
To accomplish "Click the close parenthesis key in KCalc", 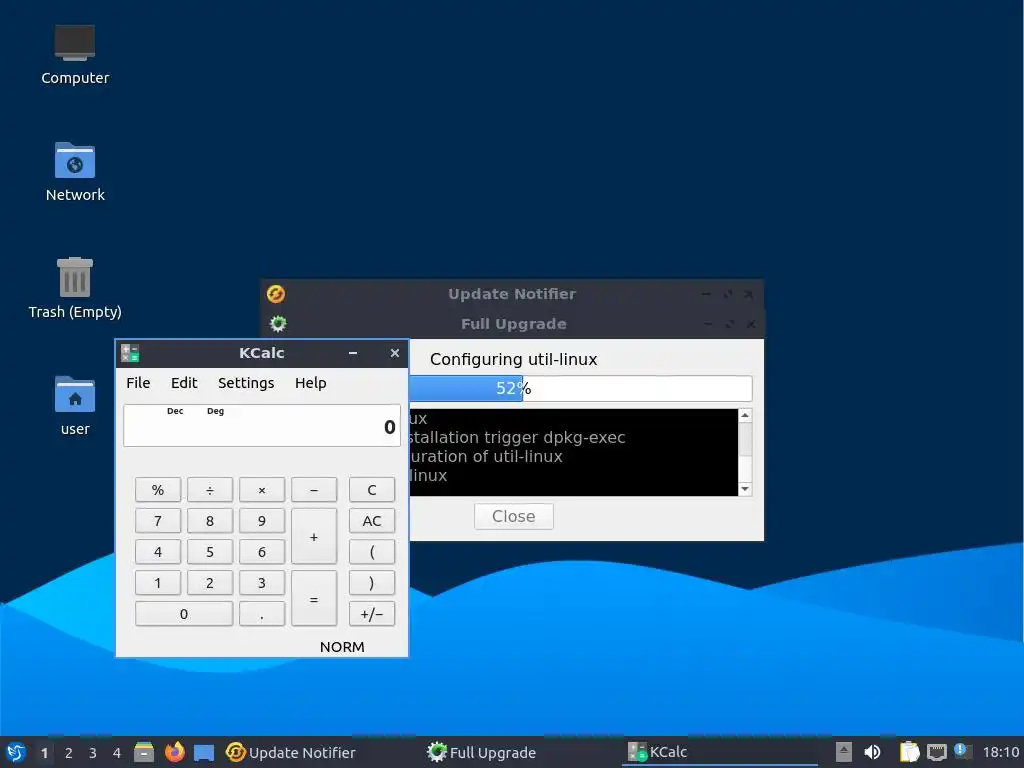I will coord(372,583).
